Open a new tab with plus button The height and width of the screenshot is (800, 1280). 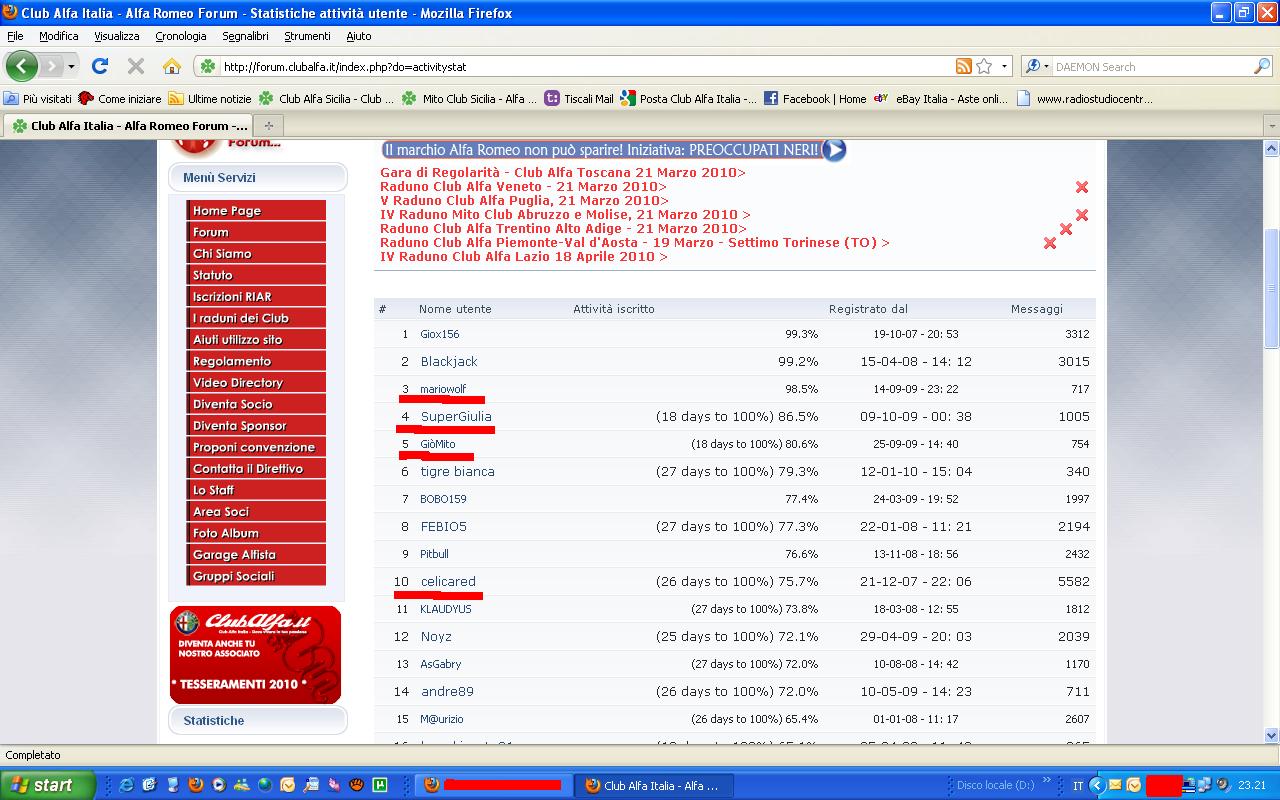(268, 126)
